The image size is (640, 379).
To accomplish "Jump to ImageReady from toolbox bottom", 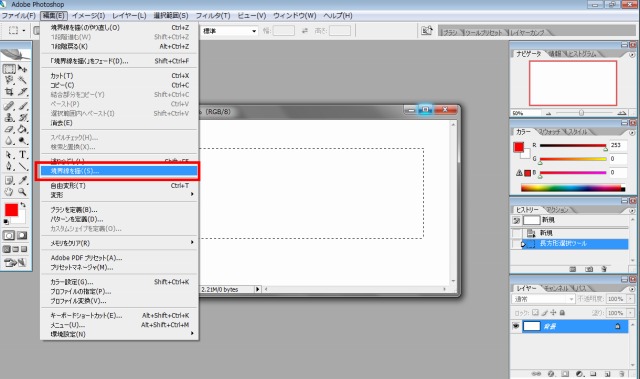I will click(x=15, y=263).
